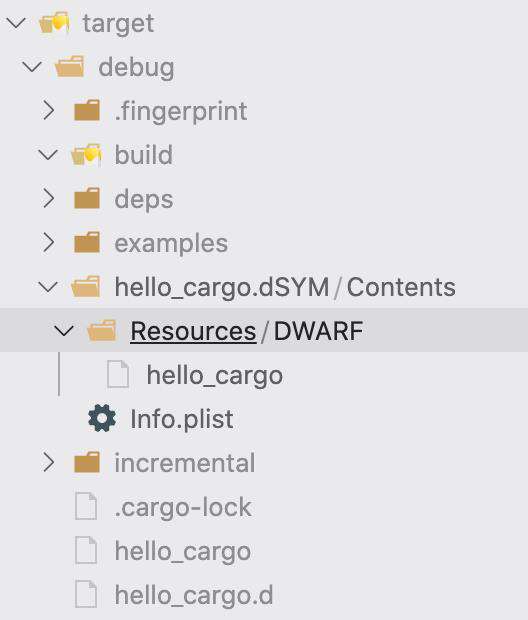Click the .cargo-lock file icon
Viewport: 528px width, 620px height.
[x=86, y=506]
